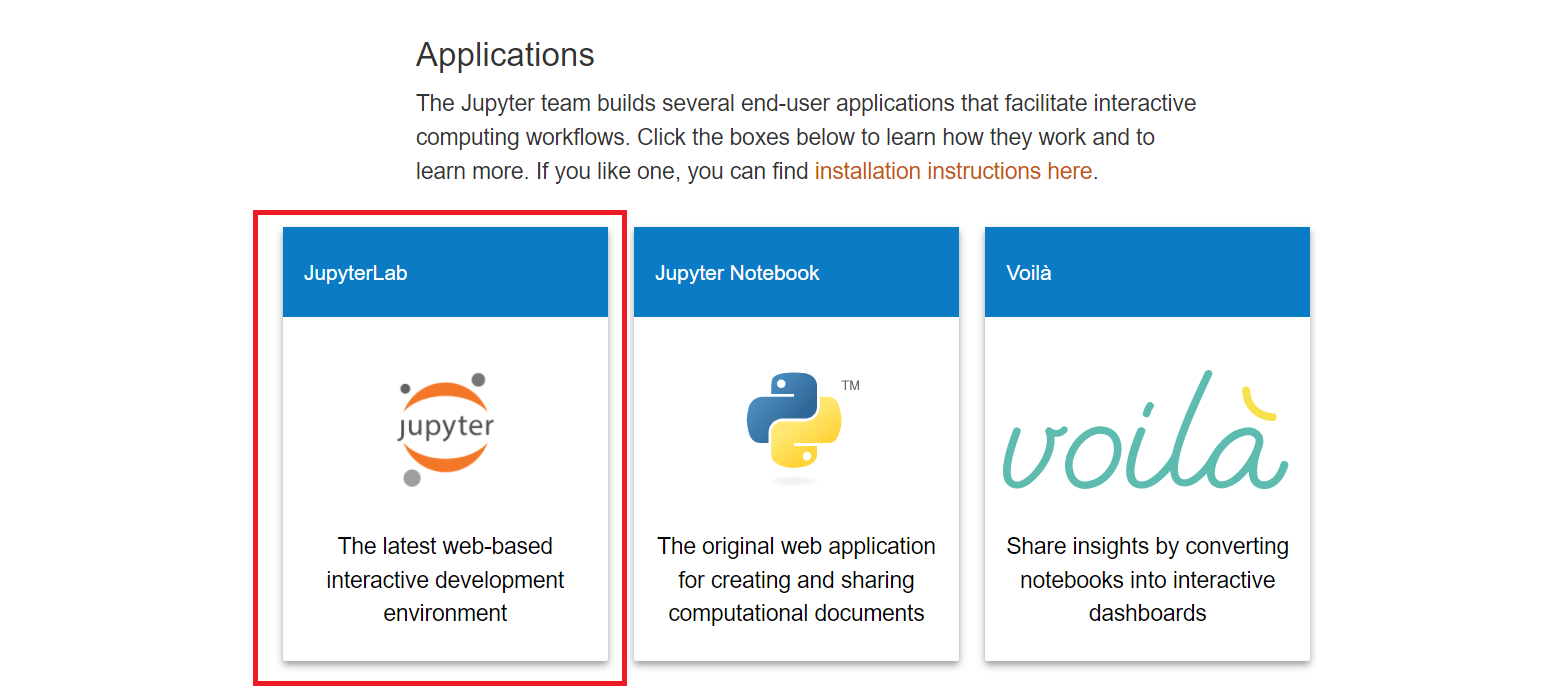The image size is (1546, 699).
Task: Click the 'Share insights by converting notebooks' description
Action: coord(1147,580)
